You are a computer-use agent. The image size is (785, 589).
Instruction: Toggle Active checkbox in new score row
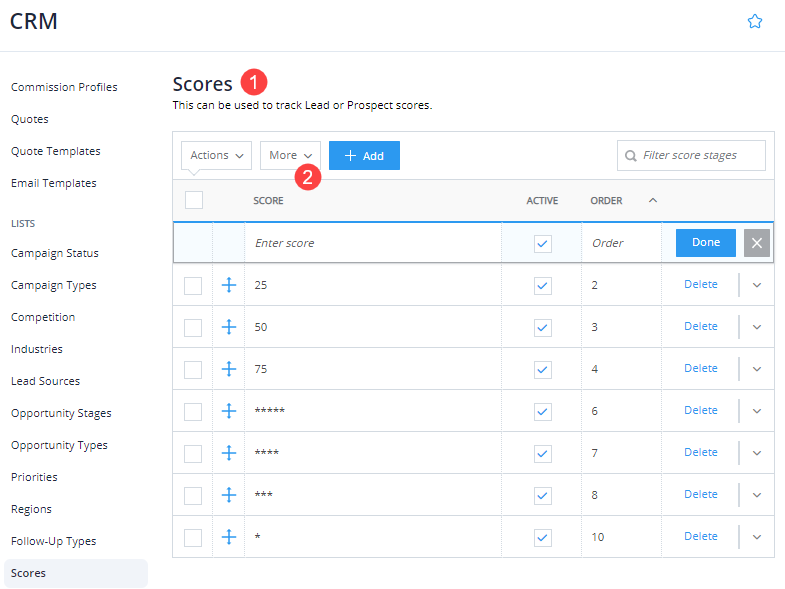point(543,244)
